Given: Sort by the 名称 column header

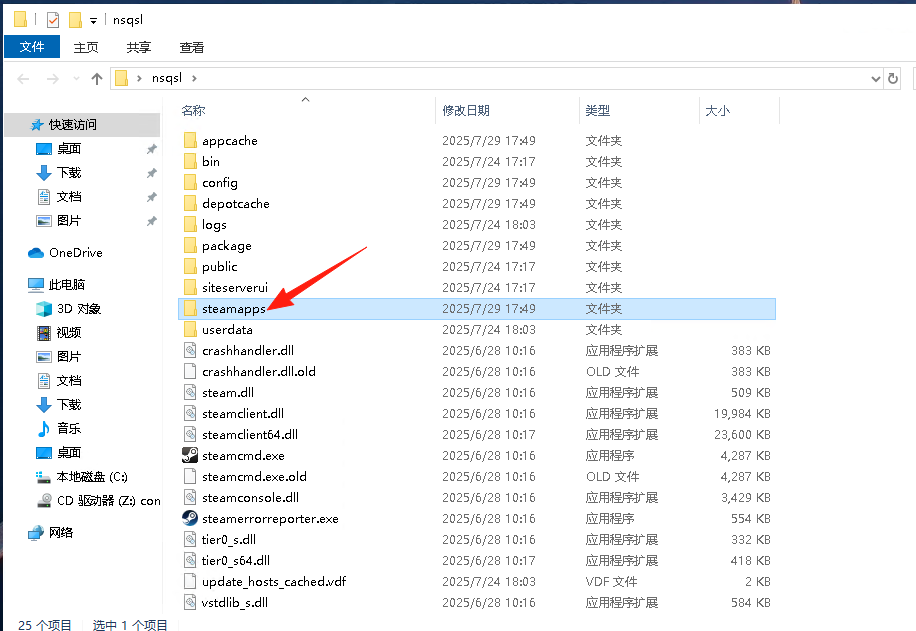Looking at the screenshot, I should 193,110.
